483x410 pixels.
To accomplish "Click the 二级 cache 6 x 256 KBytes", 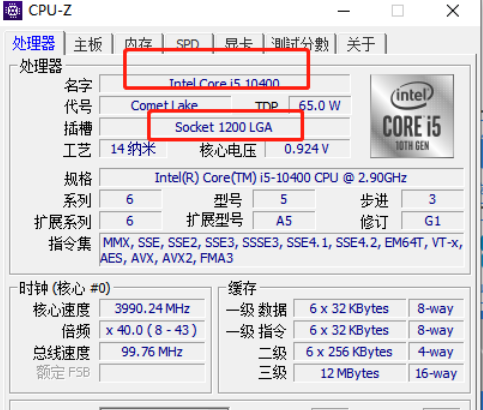I will (x=349, y=352).
